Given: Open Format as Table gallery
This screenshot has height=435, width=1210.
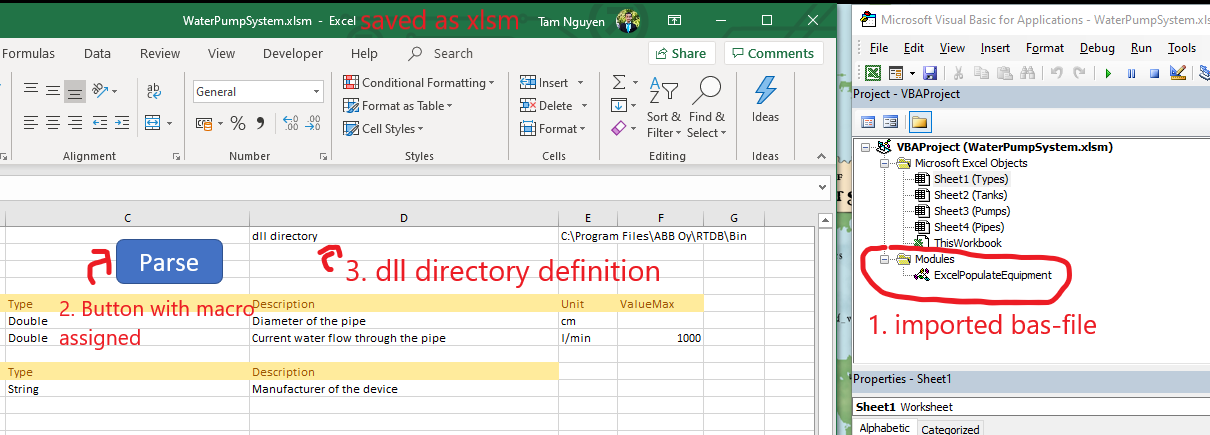Looking at the screenshot, I should pyautogui.click(x=398, y=106).
